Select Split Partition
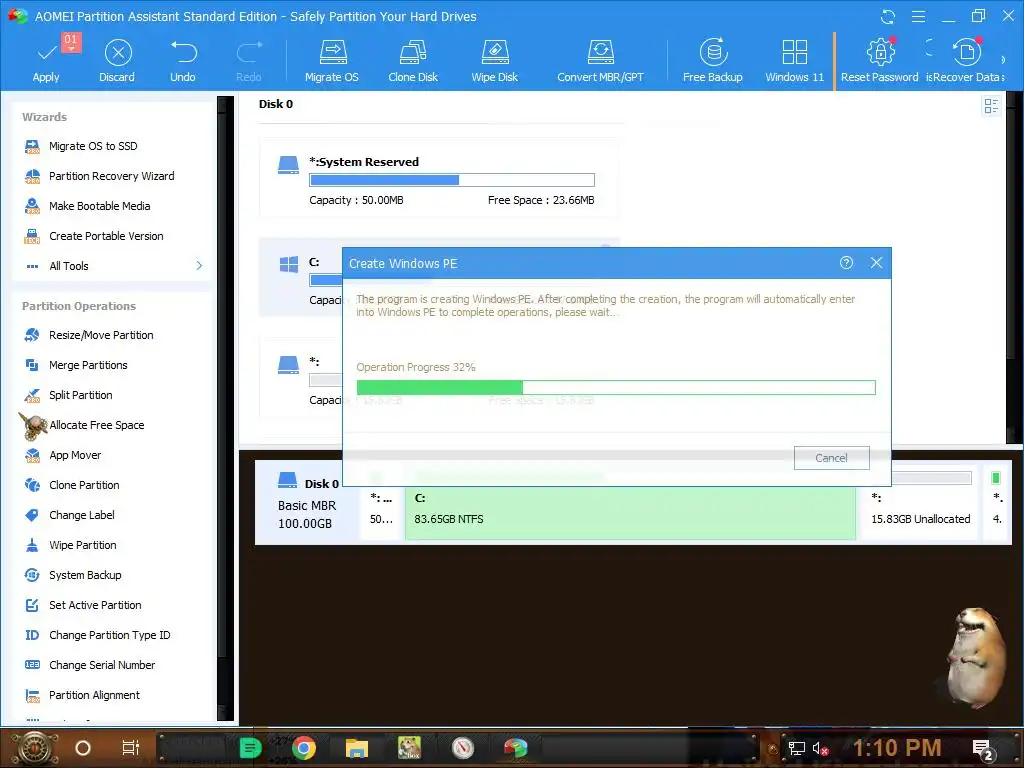Image resolution: width=1024 pixels, height=768 pixels. pos(80,395)
